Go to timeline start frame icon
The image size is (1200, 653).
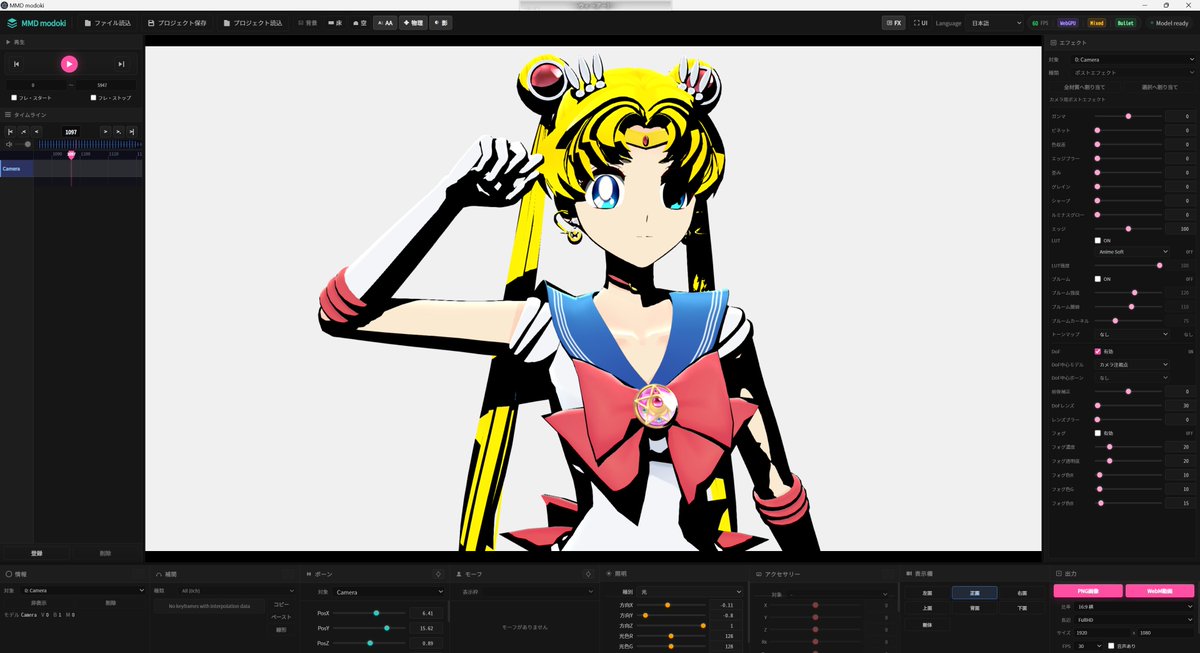[11, 131]
